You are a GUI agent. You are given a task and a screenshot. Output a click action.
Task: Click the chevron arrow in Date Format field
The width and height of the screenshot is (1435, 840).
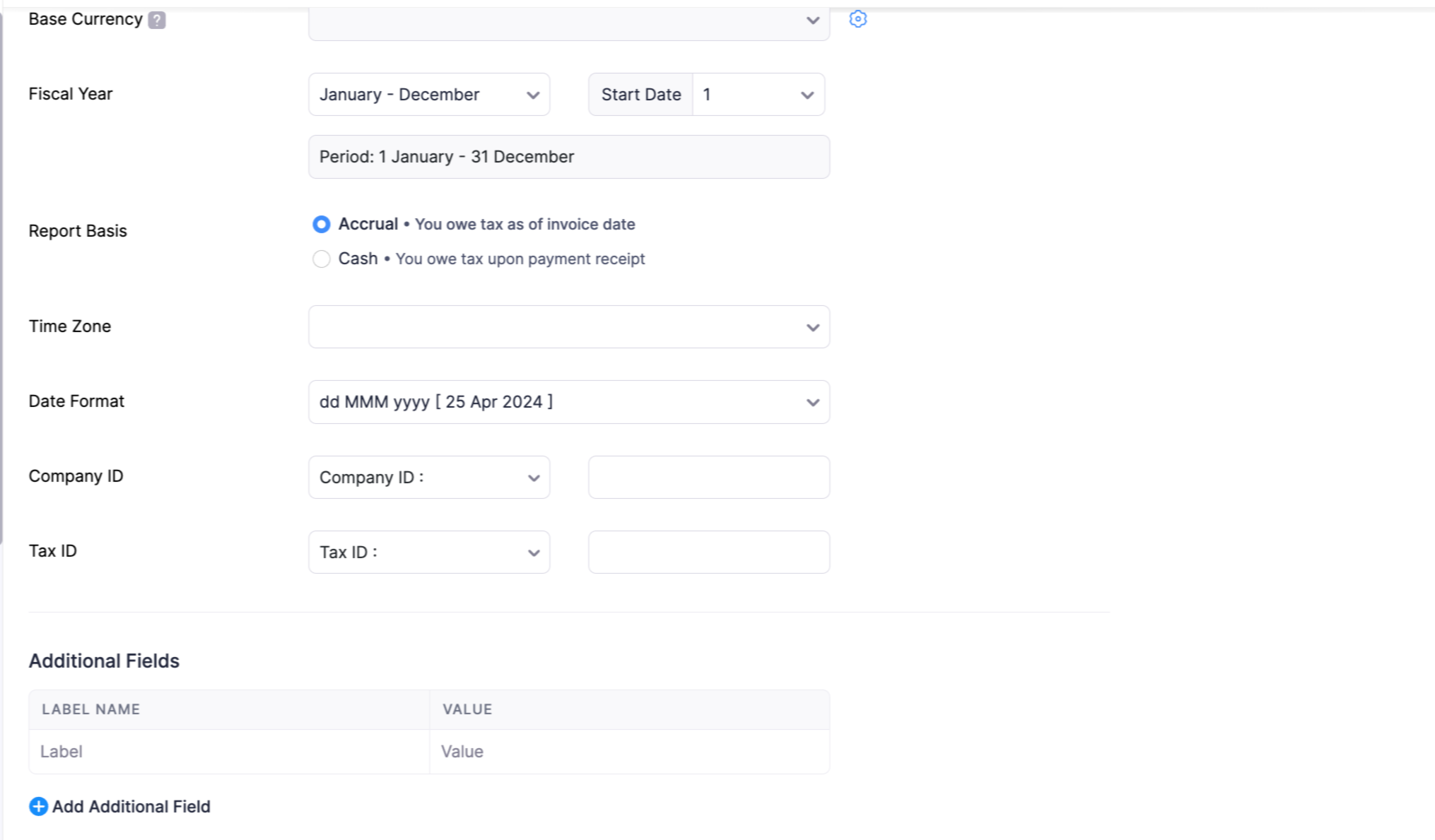coord(812,403)
